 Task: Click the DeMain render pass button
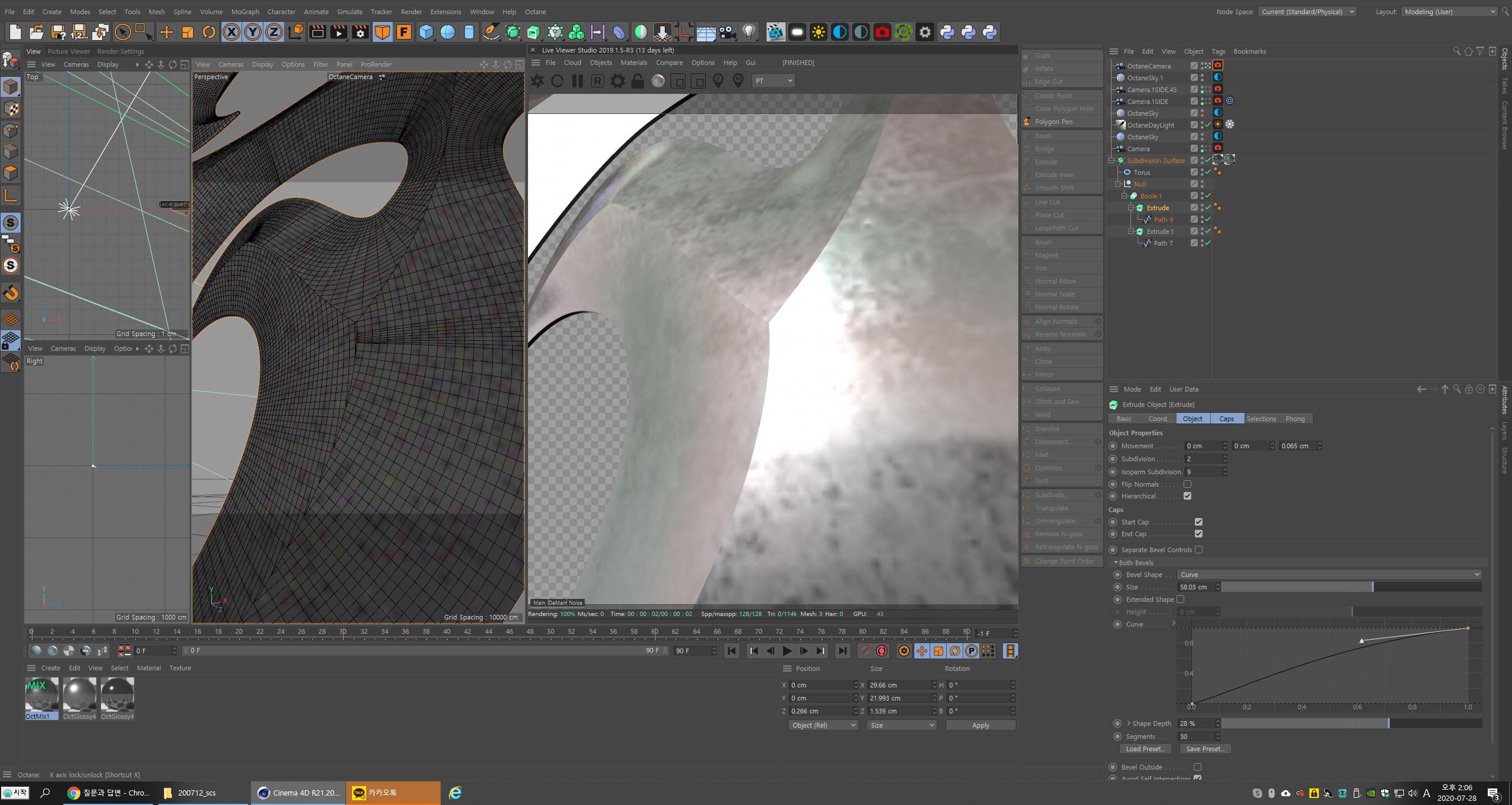click(x=557, y=602)
